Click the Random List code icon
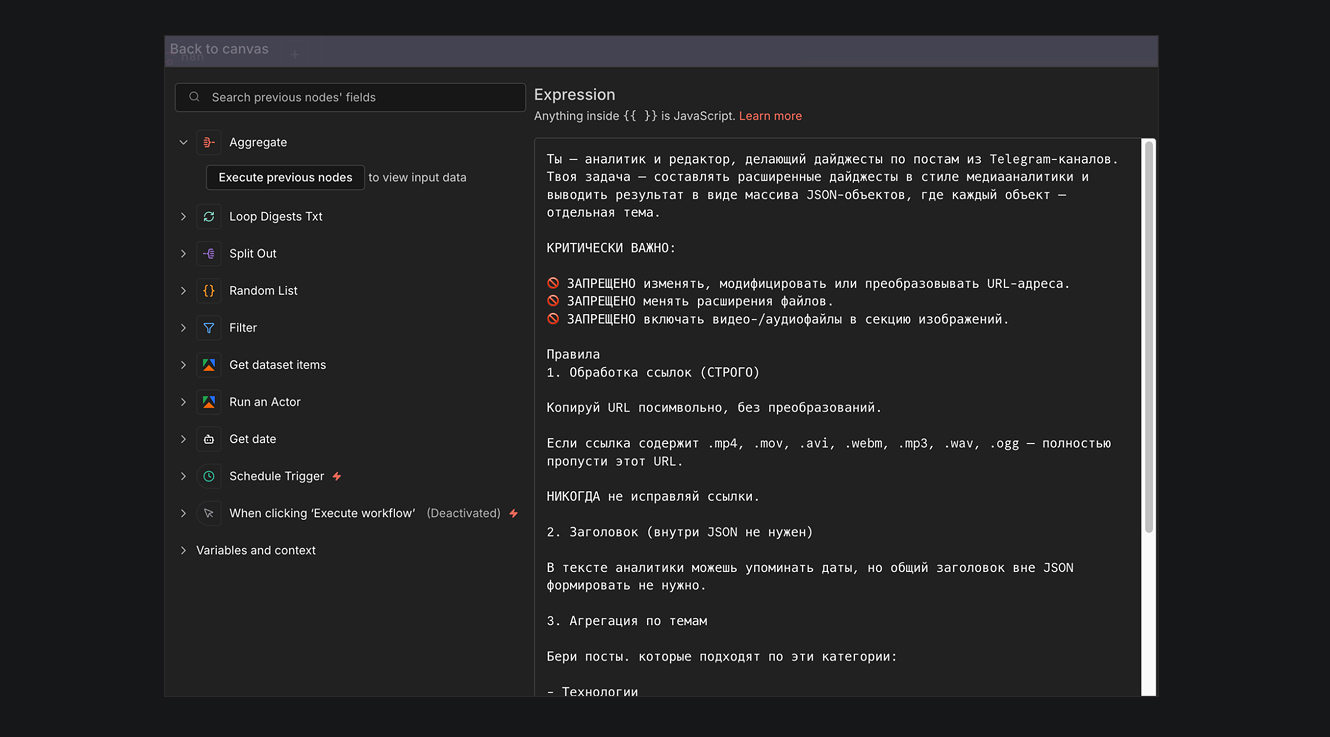Screen dimensions: 1330x737 (x=209, y=291)
